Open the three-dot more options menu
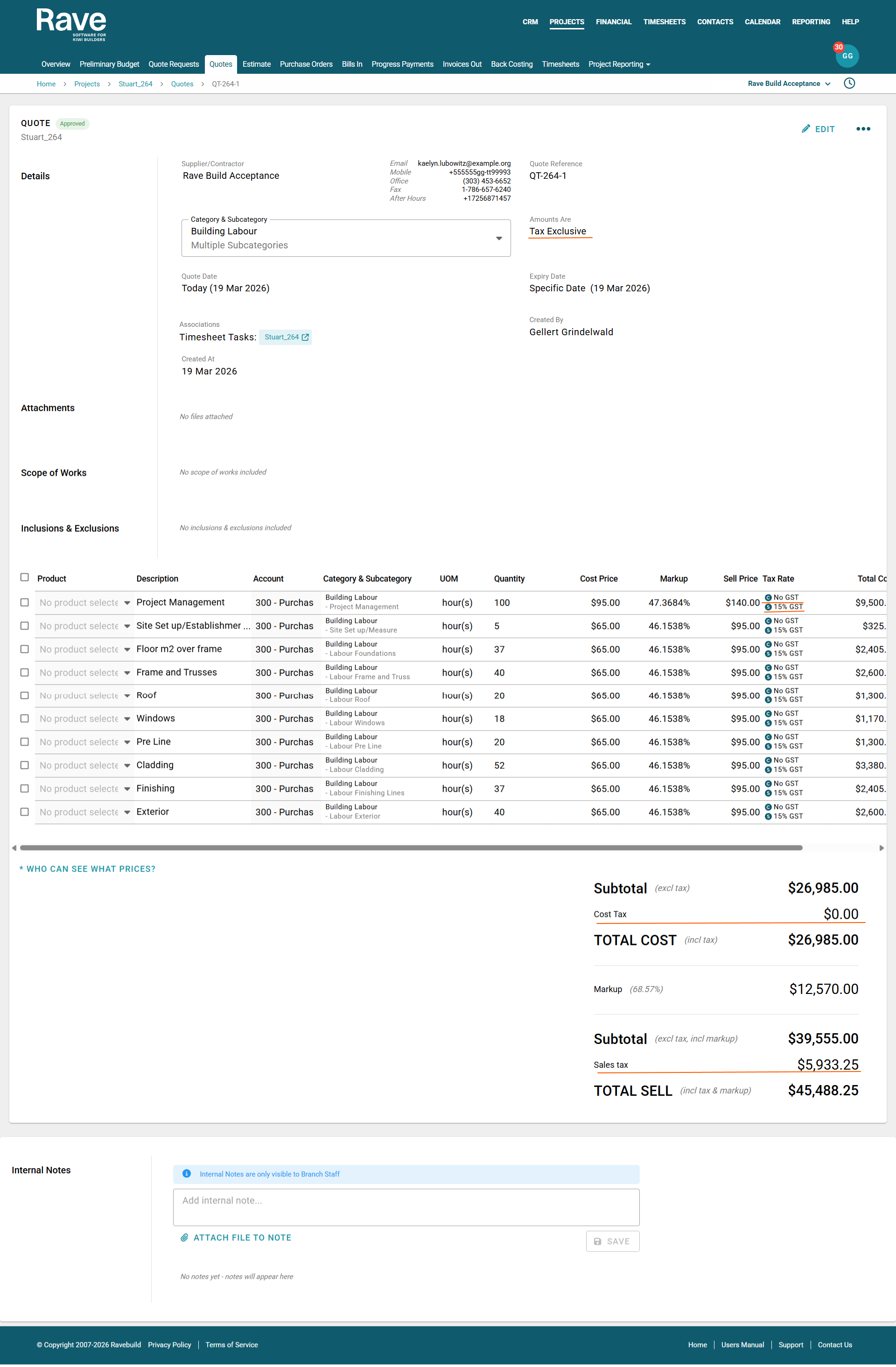 pyautogui.click(x=863, y=129)
